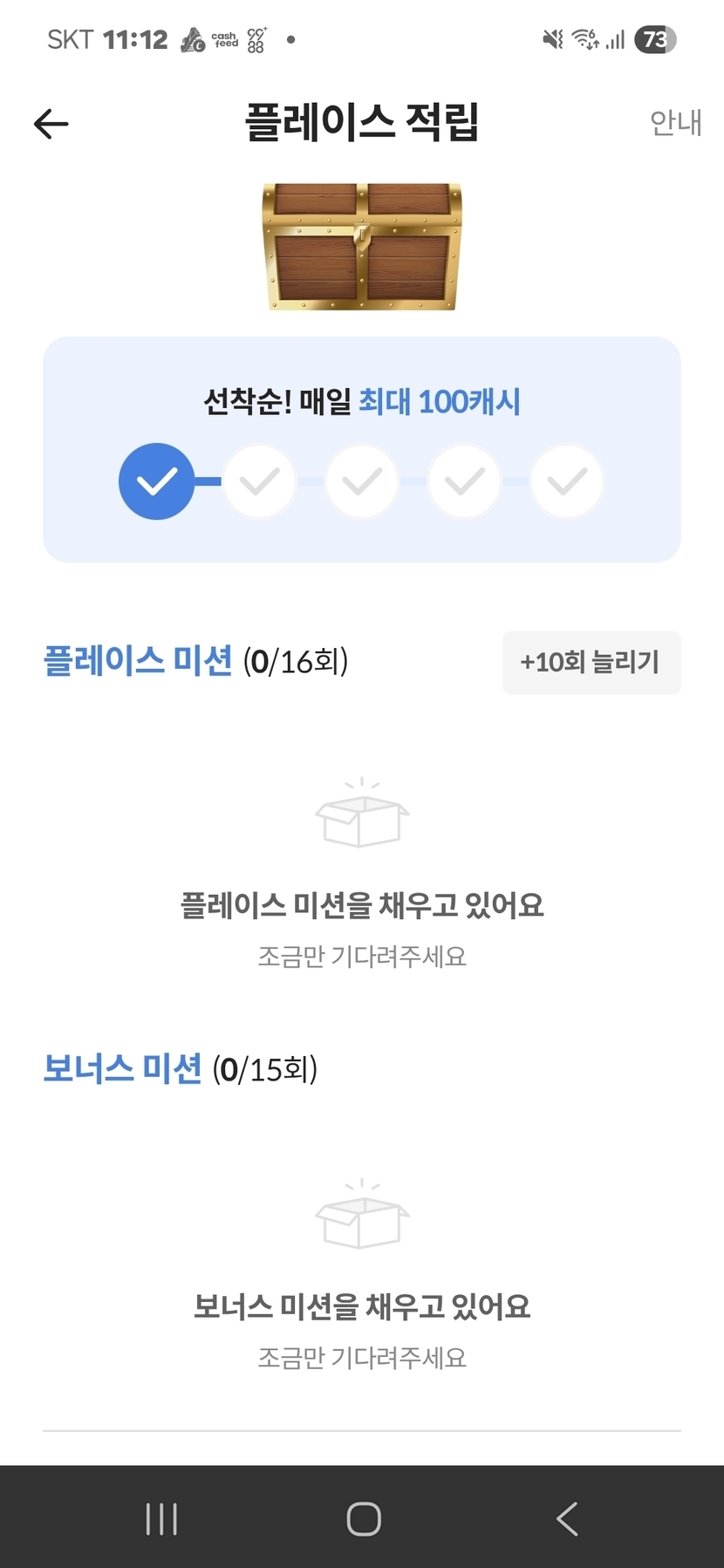Tap the 보너스 미션 section heading
This screenshot has height=1568, width=724.
point(122,1068)
